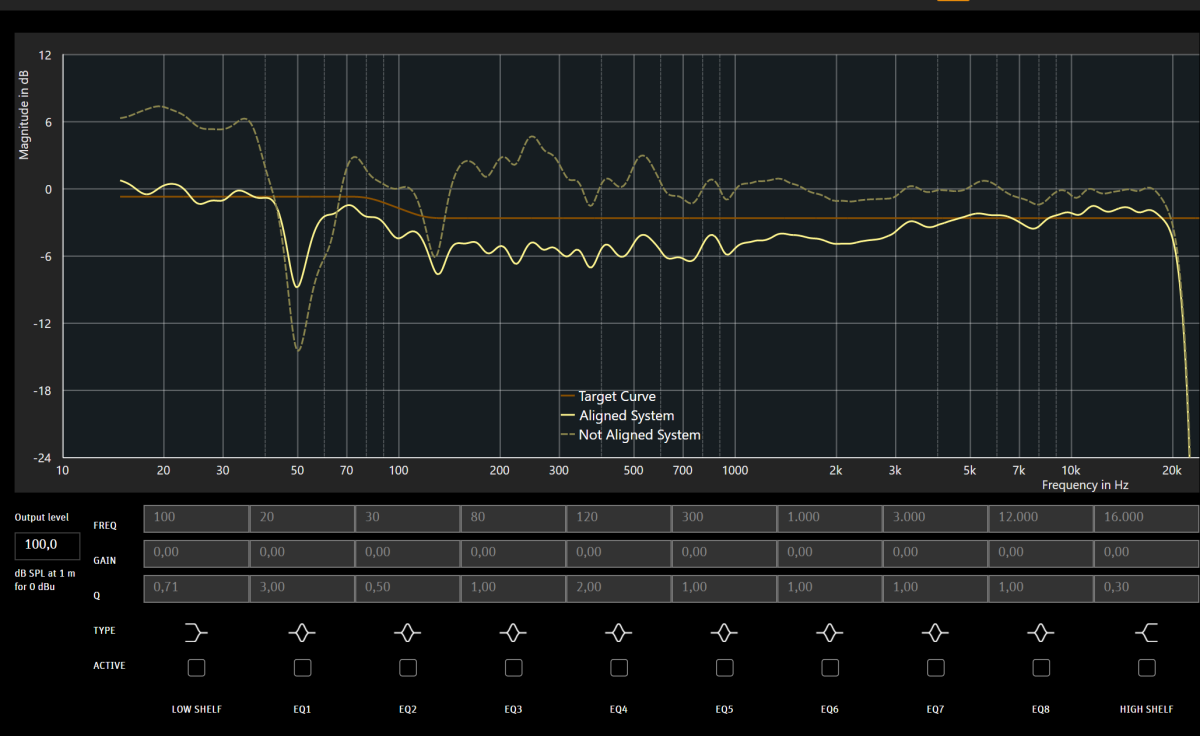Click the Output level field showing 100,0
This screenshot has width=1200, height=736.
47,546
